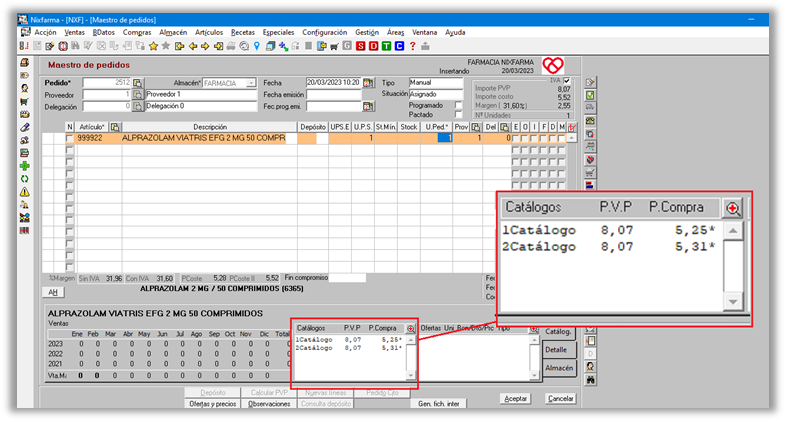Enable the Programado checkbox

tap(458, 105)
